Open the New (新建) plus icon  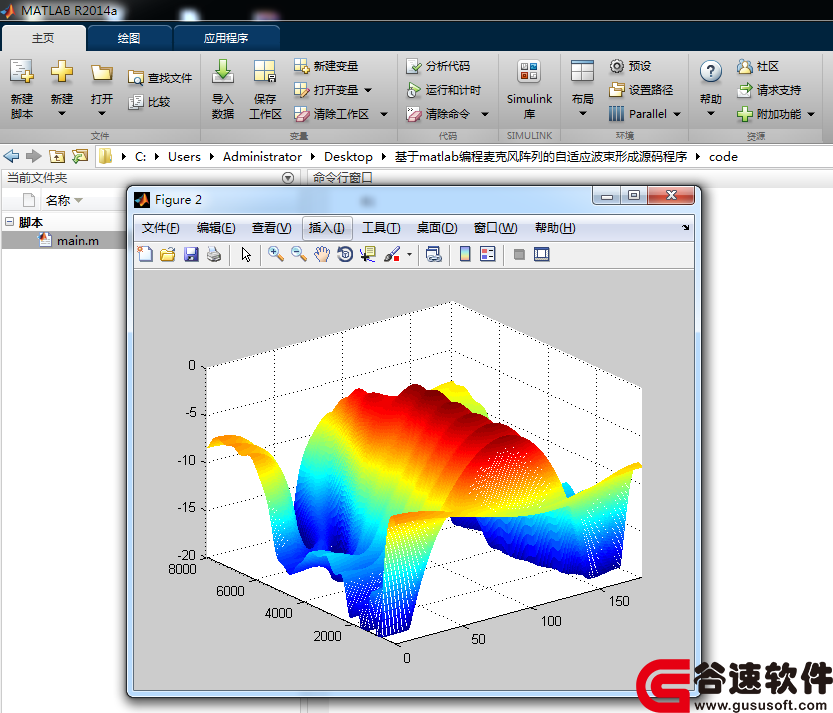point(62,72)
